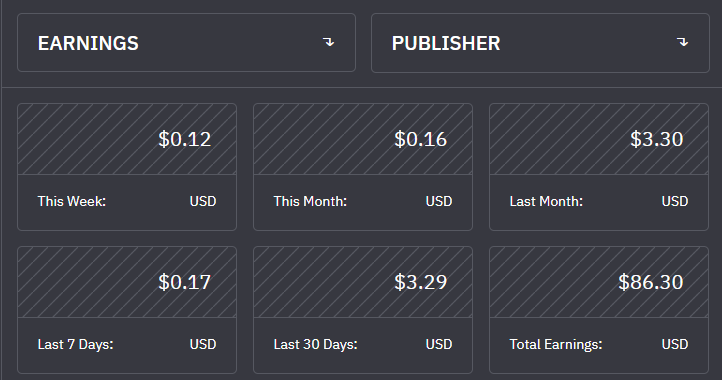Click the arrow icon in PUBLISHER box

(682, 42)
